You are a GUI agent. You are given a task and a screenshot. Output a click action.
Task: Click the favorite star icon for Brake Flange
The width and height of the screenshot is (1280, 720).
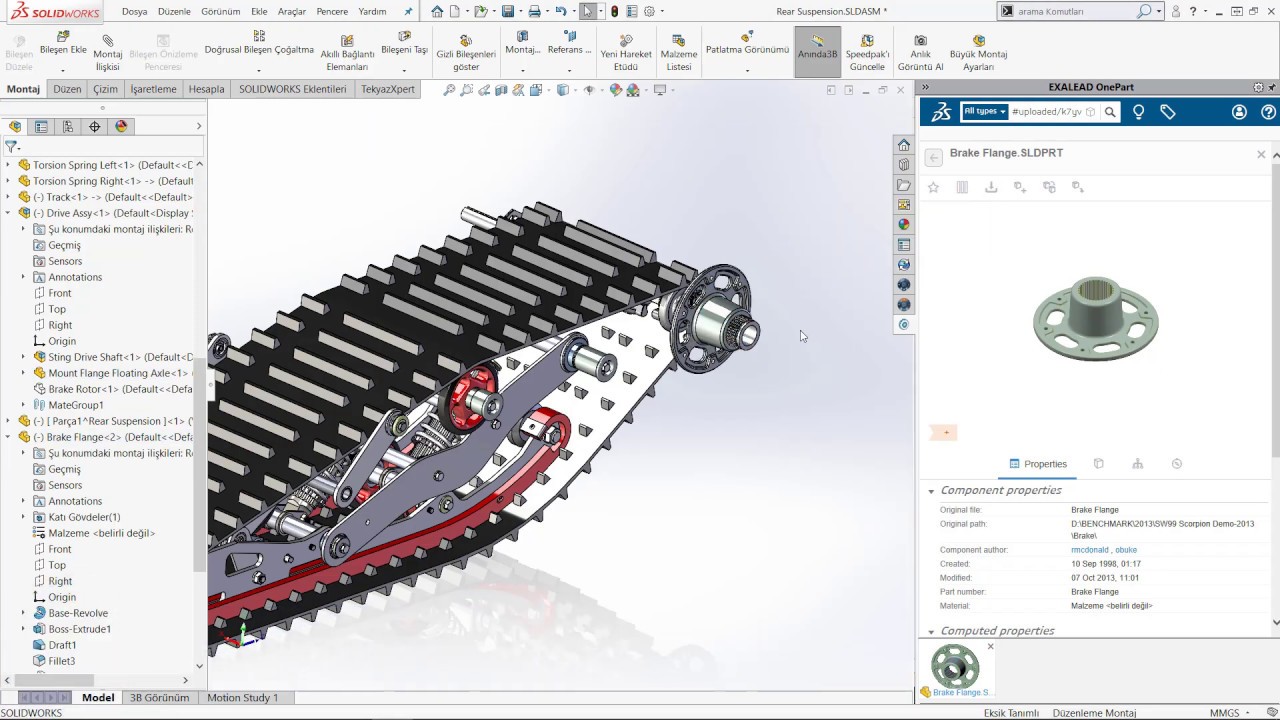933,187
